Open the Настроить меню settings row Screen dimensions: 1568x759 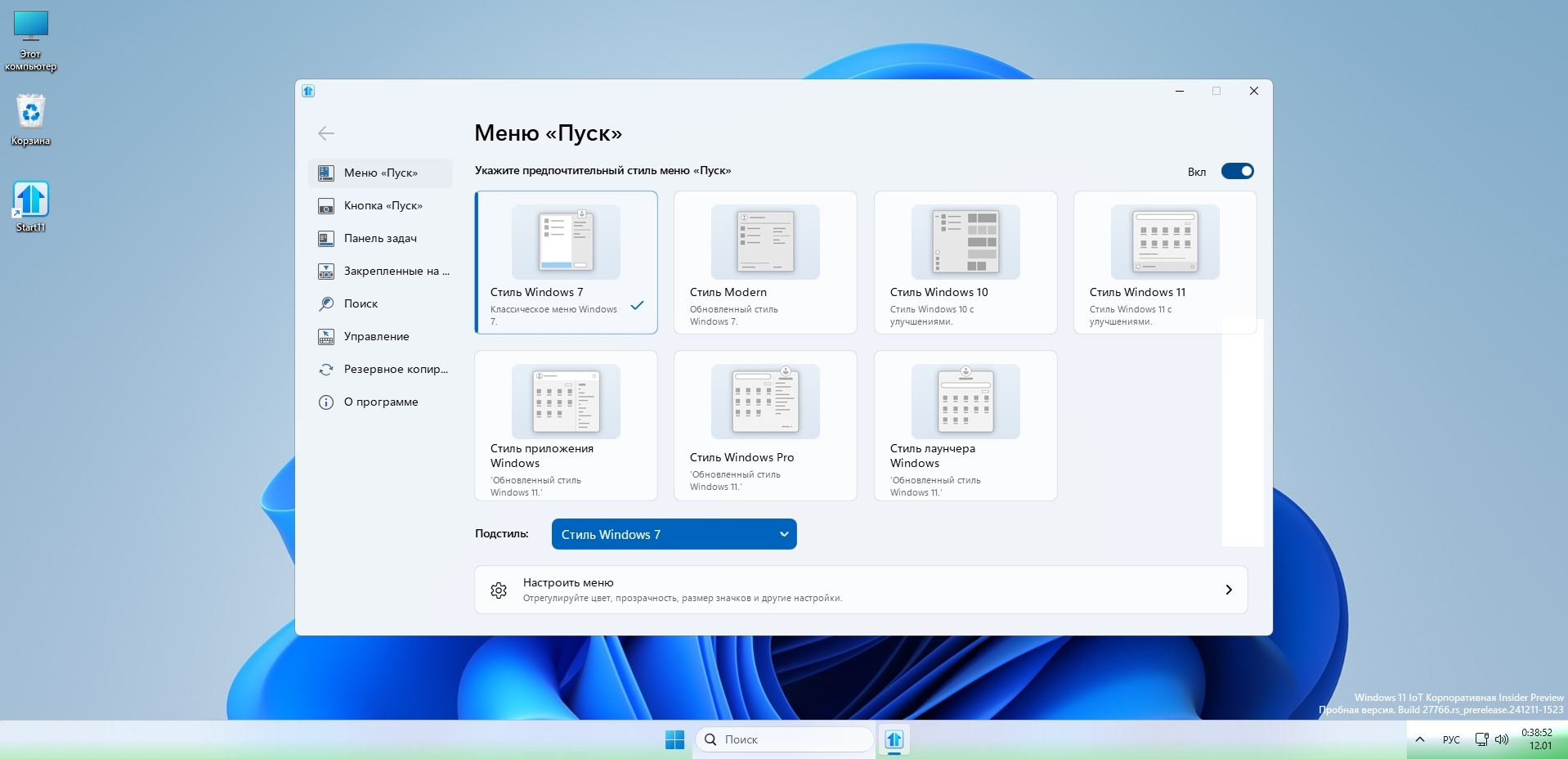click(x=861, y=590)
